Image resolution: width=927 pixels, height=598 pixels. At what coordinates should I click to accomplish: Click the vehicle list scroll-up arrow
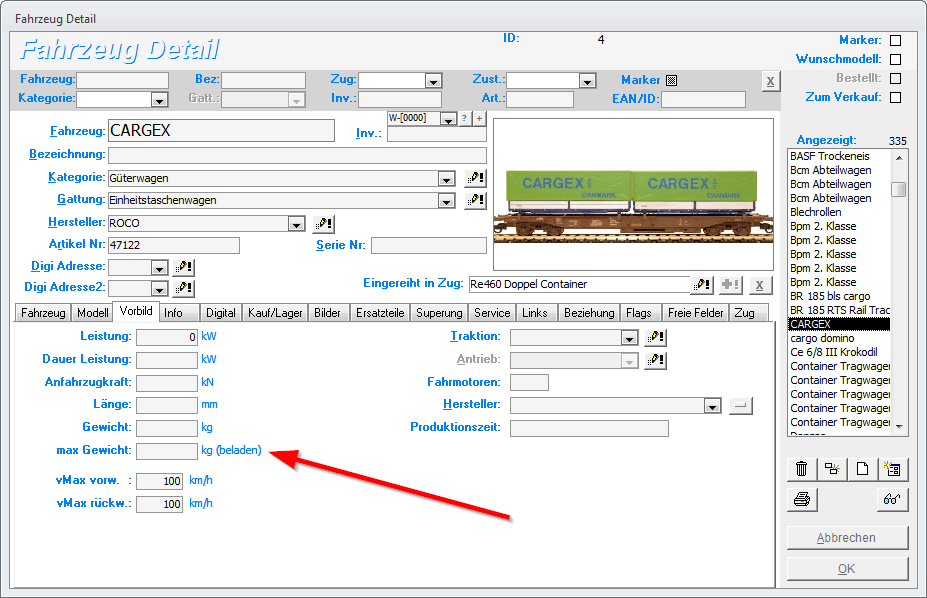click(x=899, y=158)
